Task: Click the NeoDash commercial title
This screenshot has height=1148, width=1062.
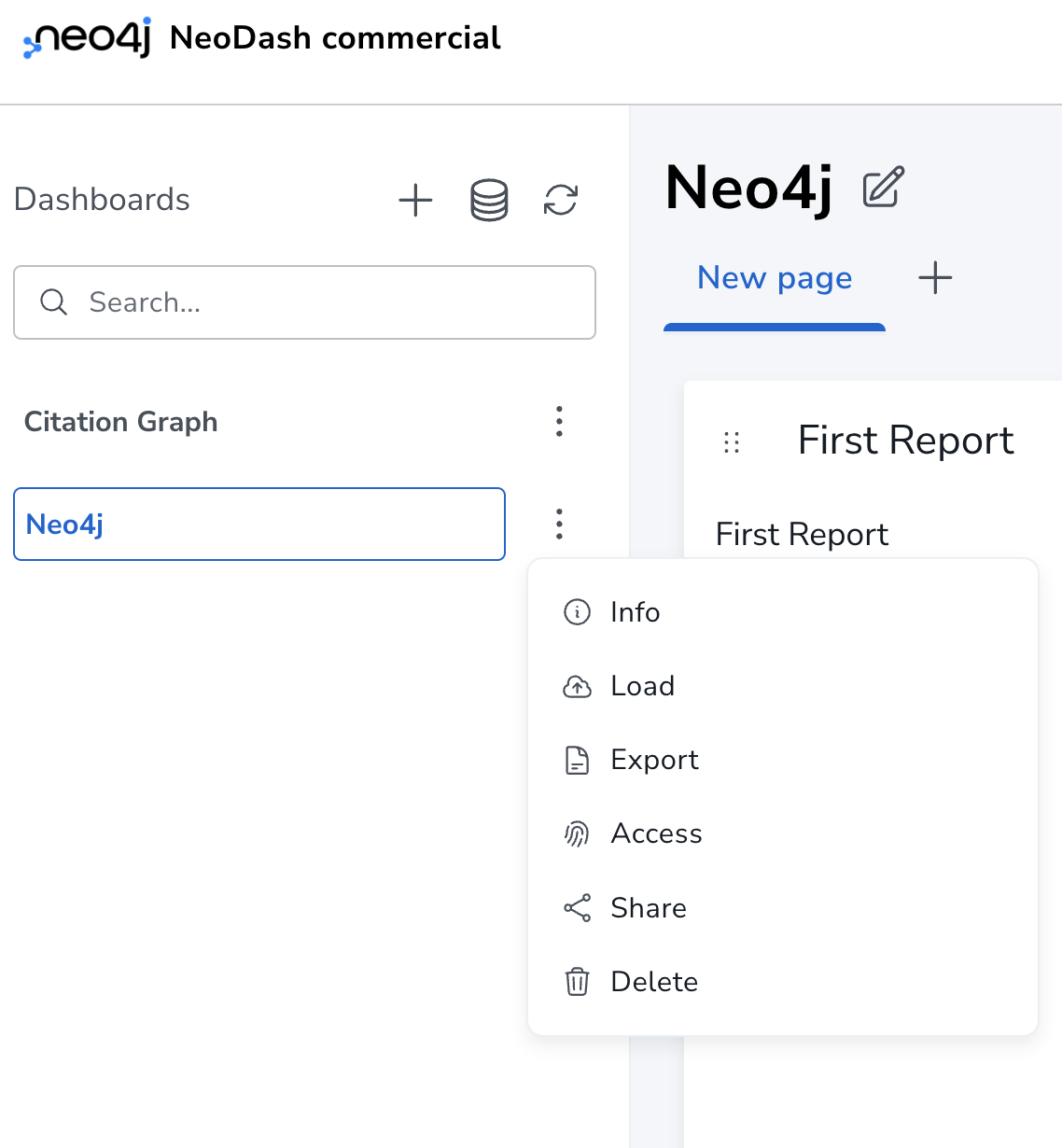Action: (335, 38)
